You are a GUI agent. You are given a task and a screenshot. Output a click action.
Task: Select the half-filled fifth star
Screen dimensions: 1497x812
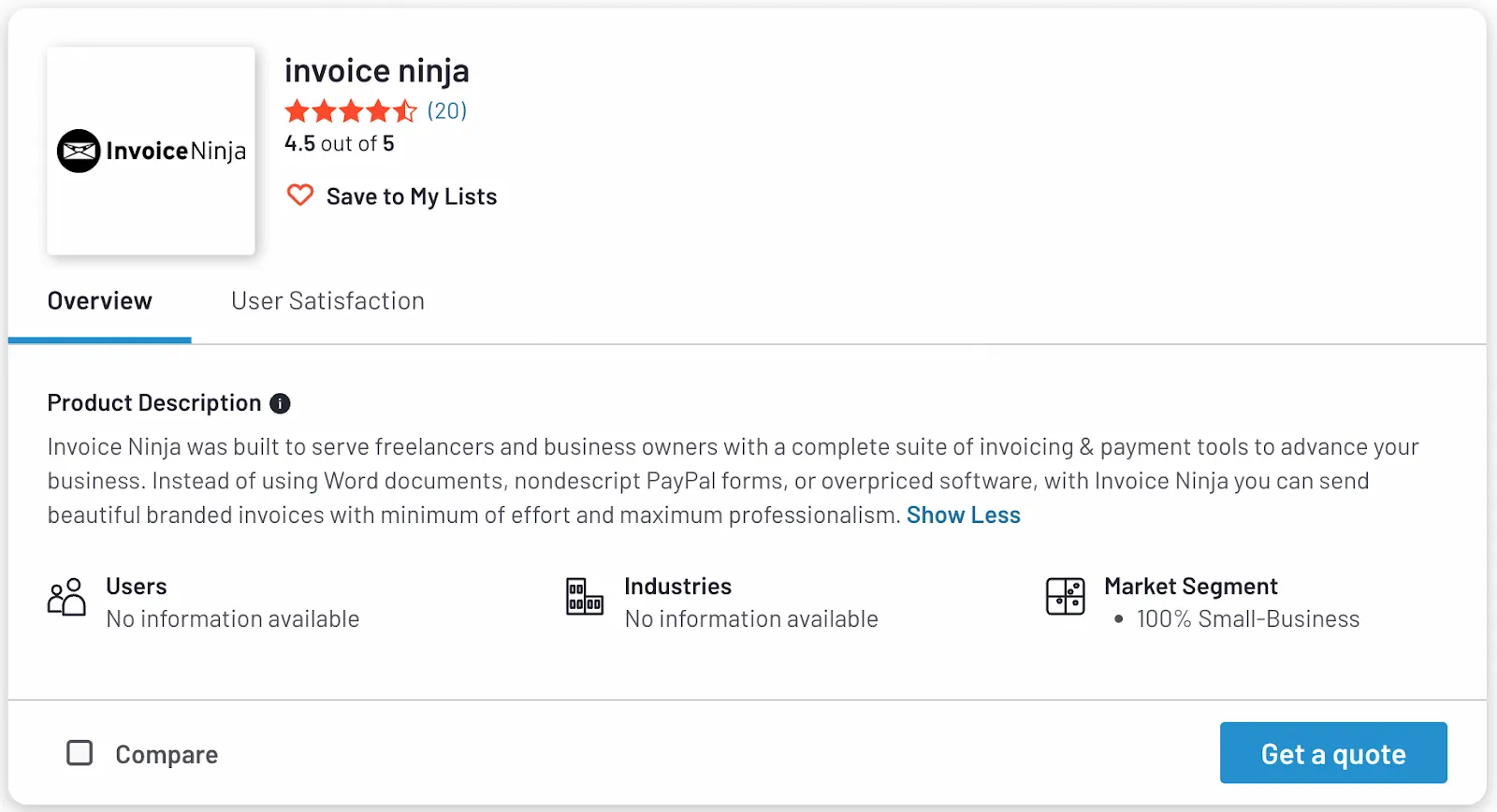[x=406, y=110]
